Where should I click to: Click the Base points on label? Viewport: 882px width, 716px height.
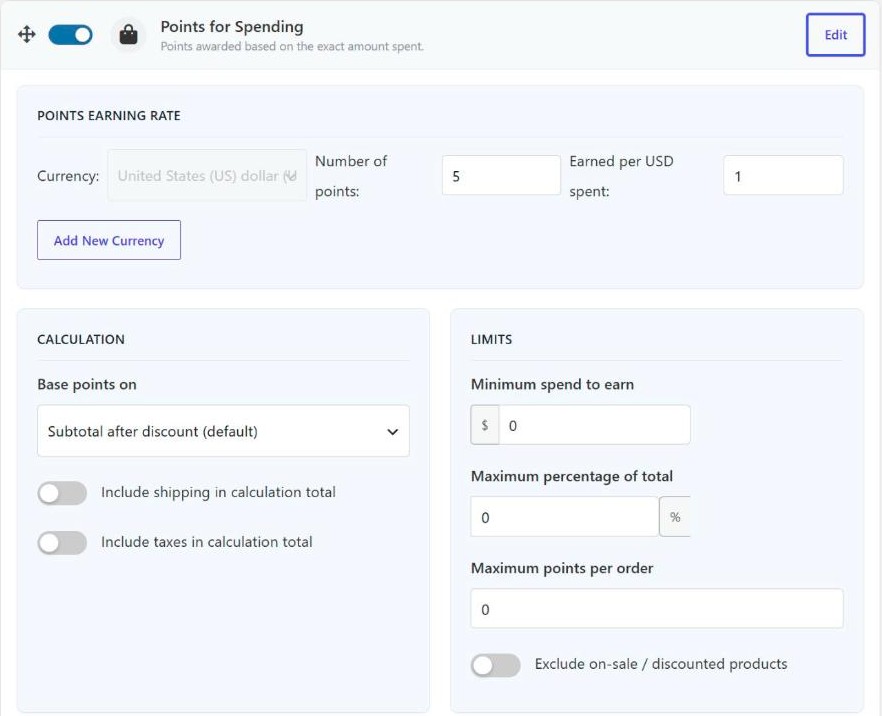[87, 384]
